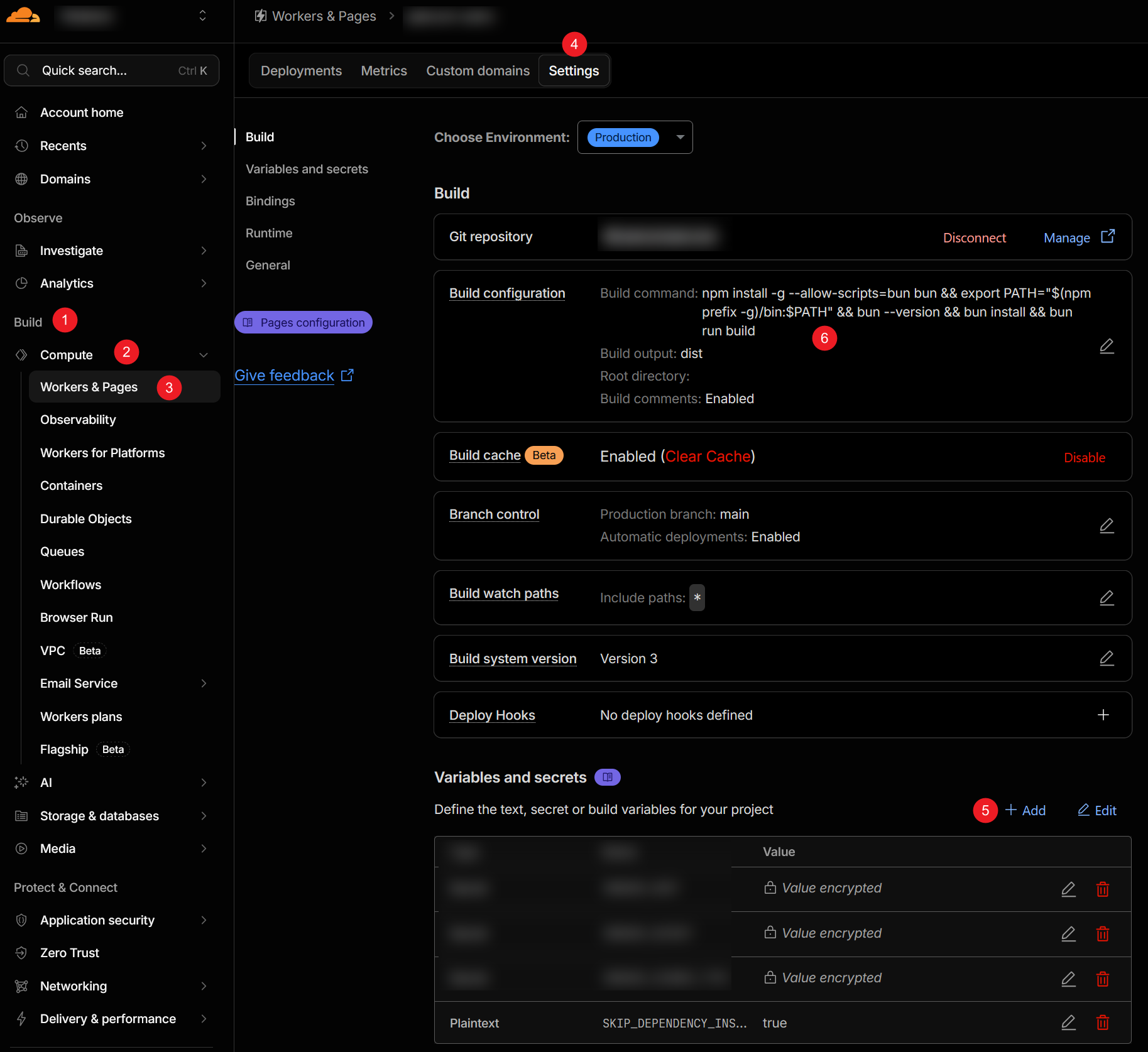Expand the Investigate submenu chevron

coord(204,251)
